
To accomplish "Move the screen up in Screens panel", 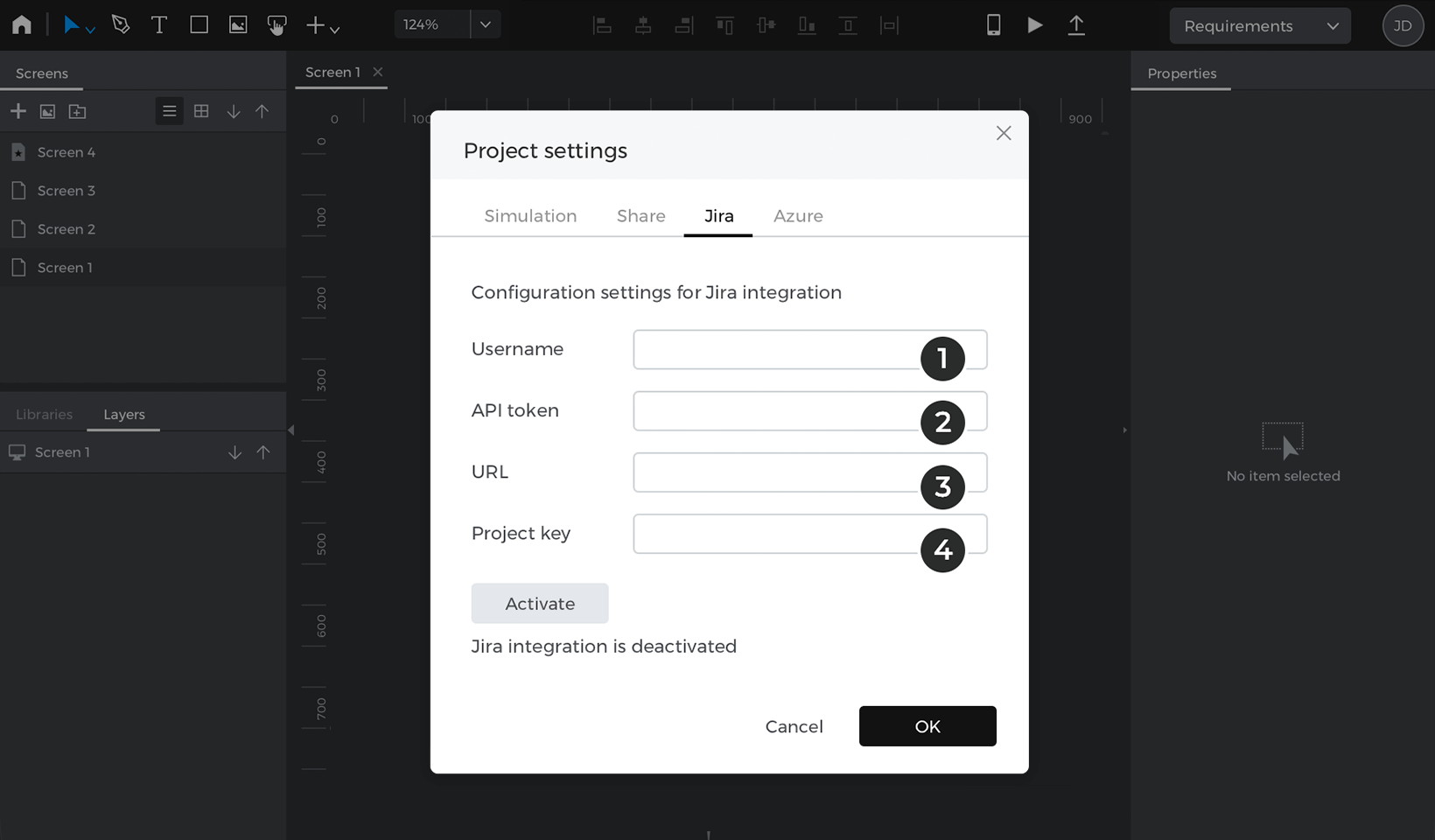I will coord(262,111).
